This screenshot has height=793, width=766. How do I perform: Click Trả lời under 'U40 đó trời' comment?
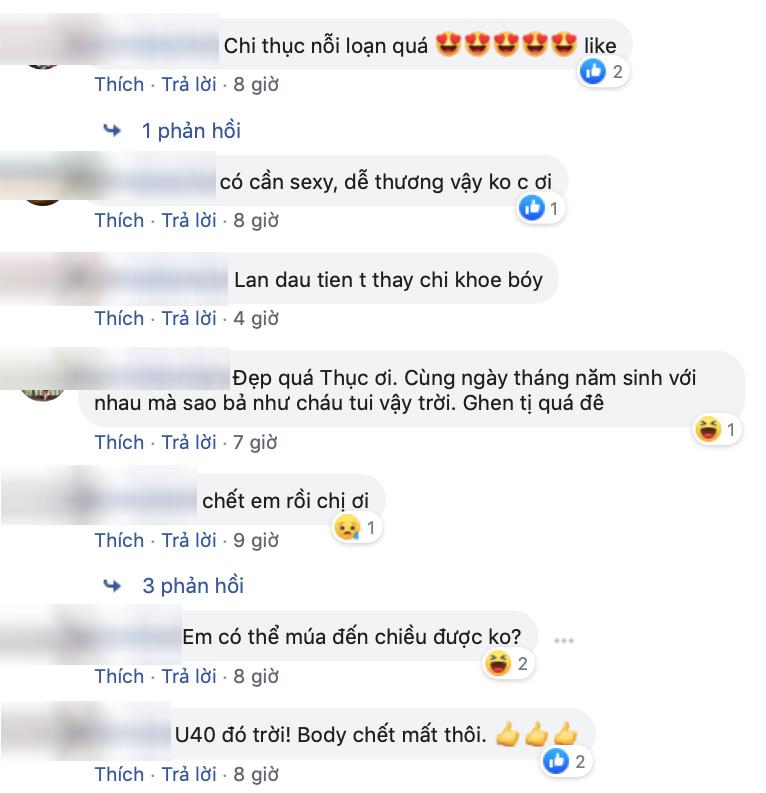click(x=189, y=774)
